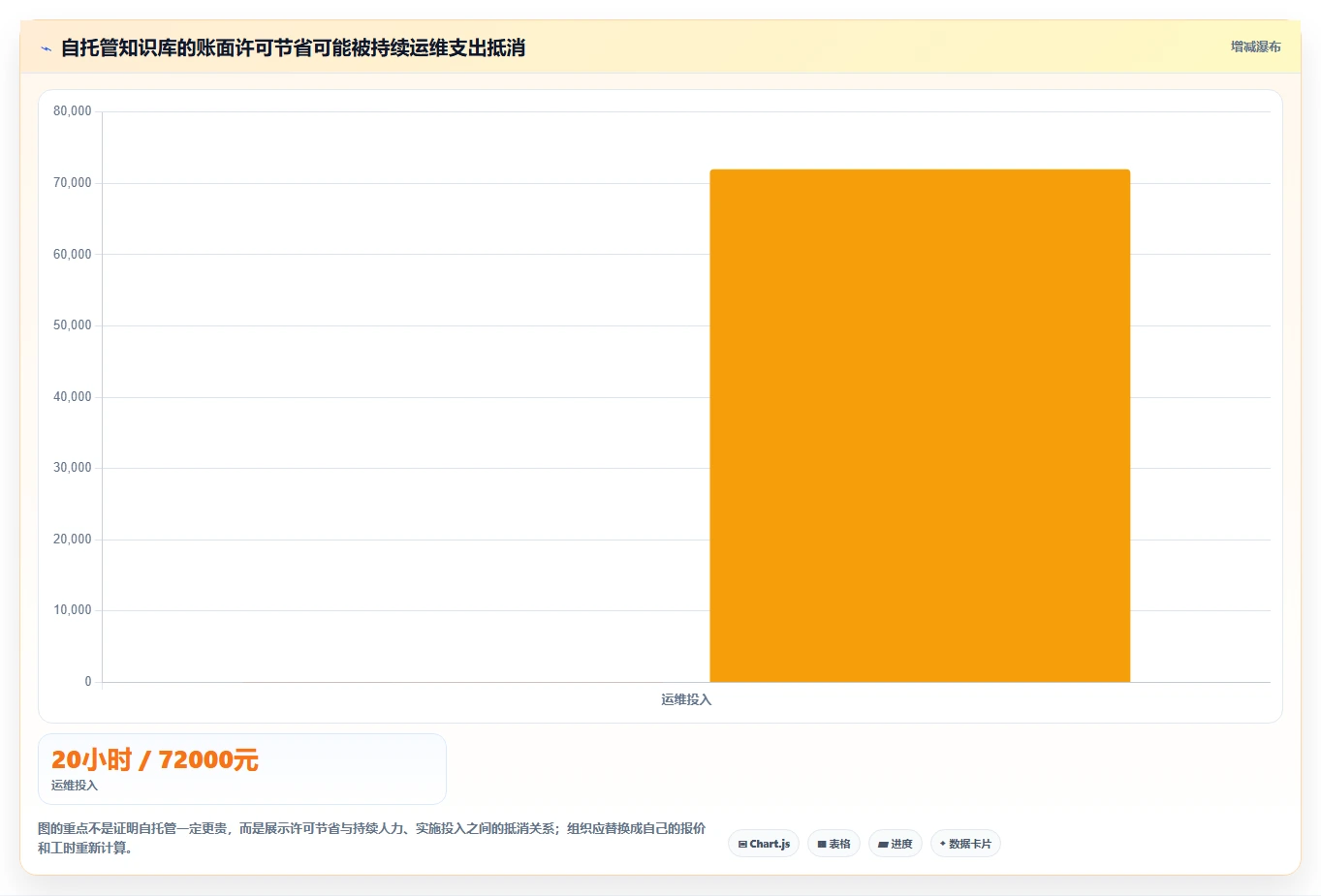
Task: Click the orange 运维投入 bar
Action: pos(920,426)
